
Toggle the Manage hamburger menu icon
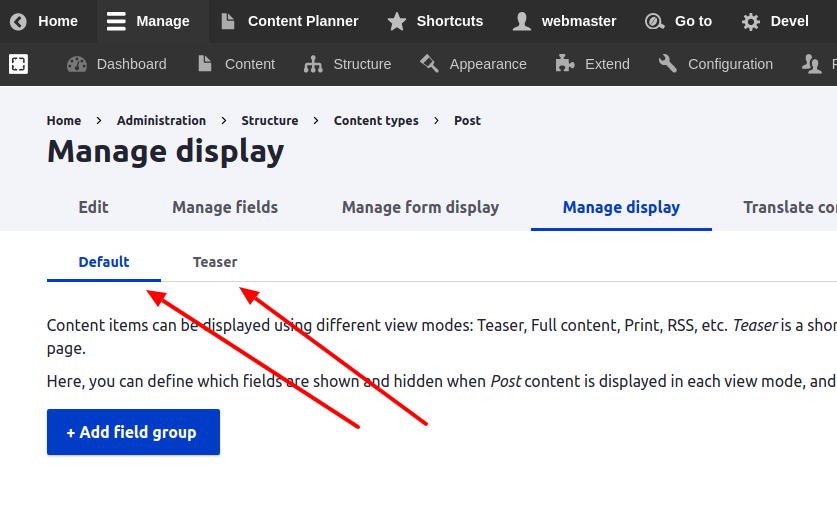pyautogui.click(x=117, y=21)
